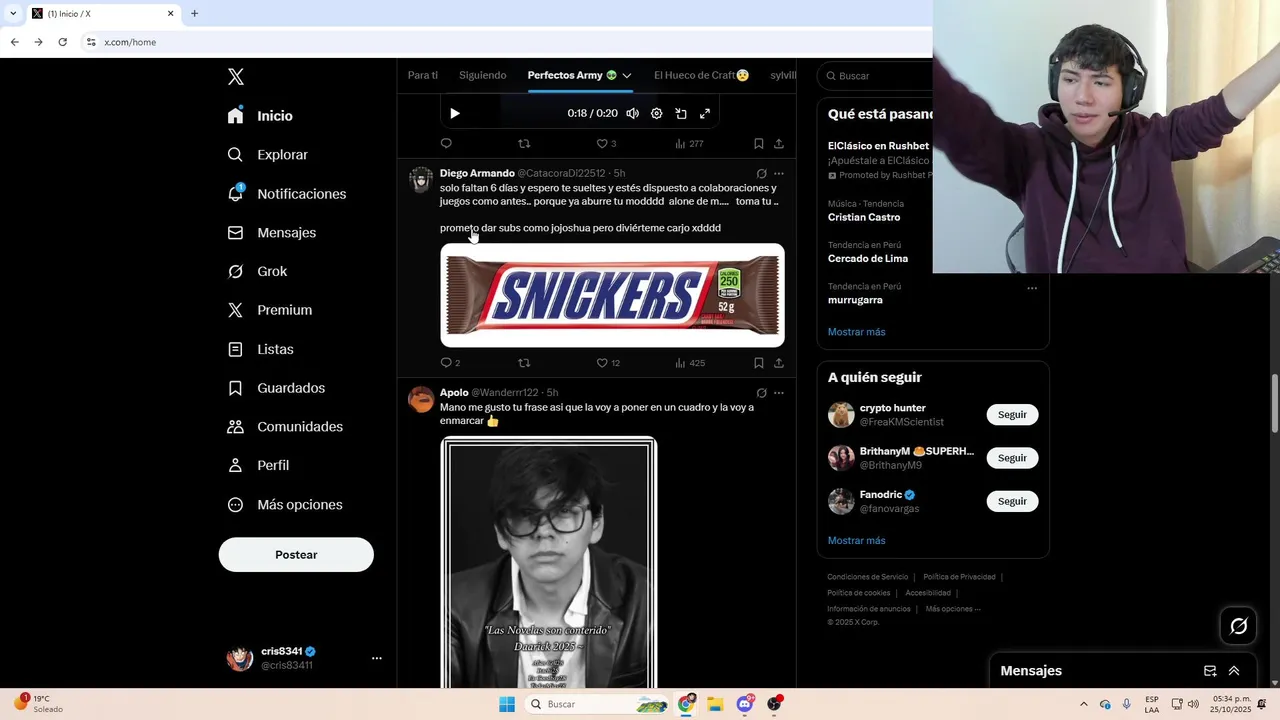Play the video in the top post
Screen dimensions: 1280x720
coord(455,114)
